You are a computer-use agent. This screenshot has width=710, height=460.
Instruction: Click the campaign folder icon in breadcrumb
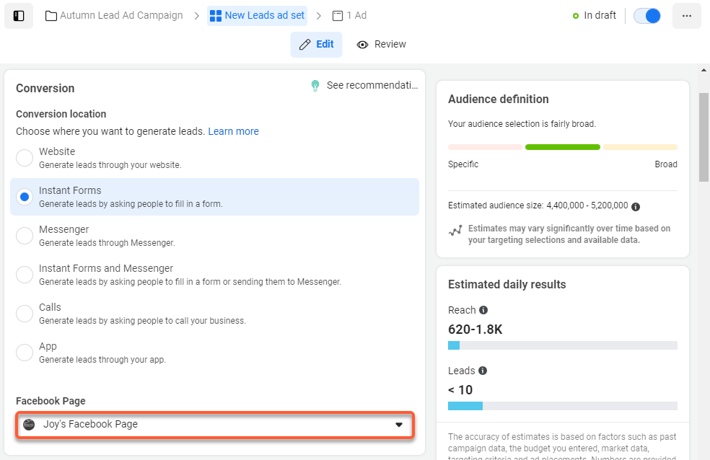(51, 16)
